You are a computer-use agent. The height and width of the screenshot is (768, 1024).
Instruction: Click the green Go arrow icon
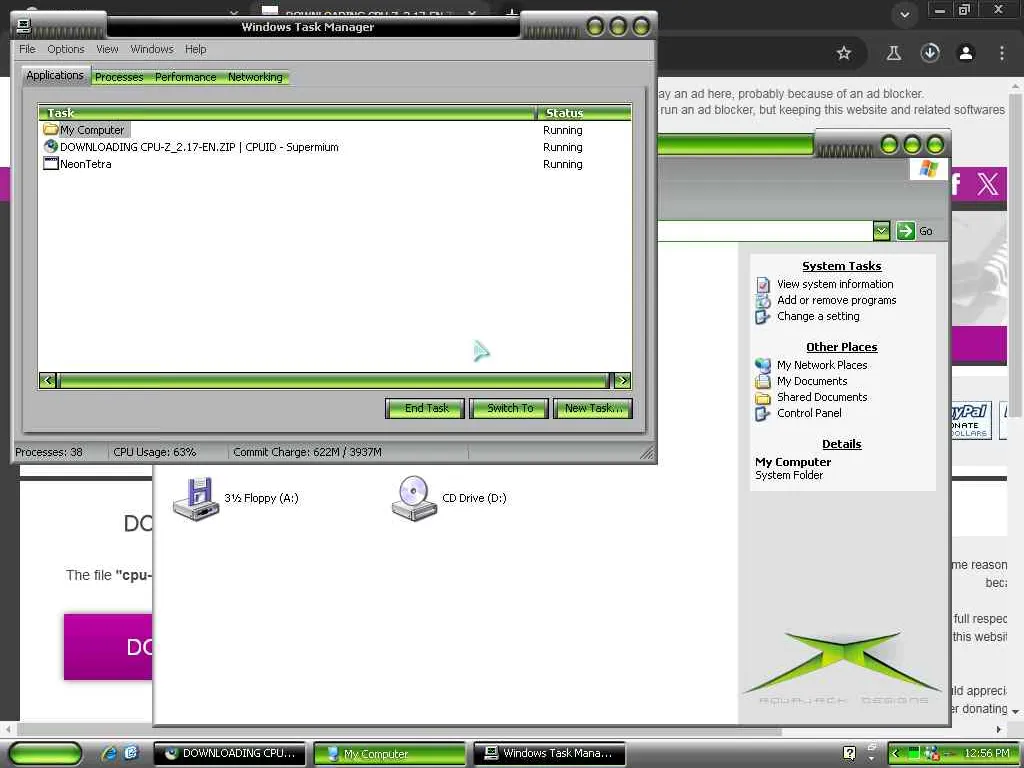click(x=905, y=231)
